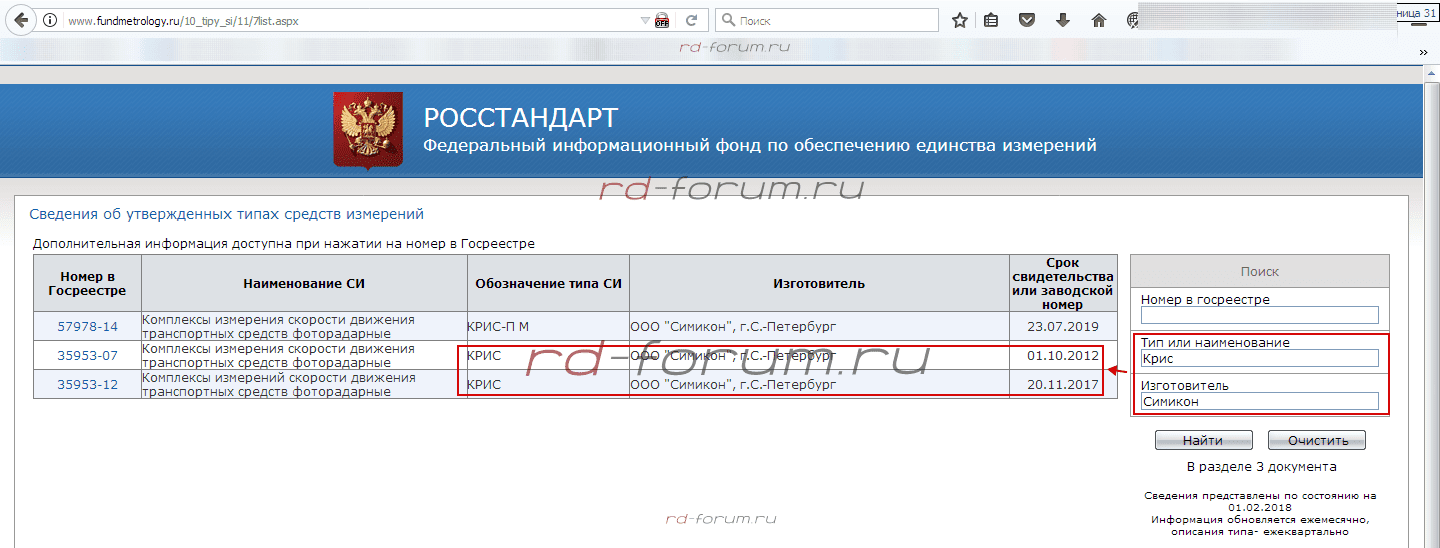
Task: Focus the Тип или наименование field
Action: pos(1259,358)
